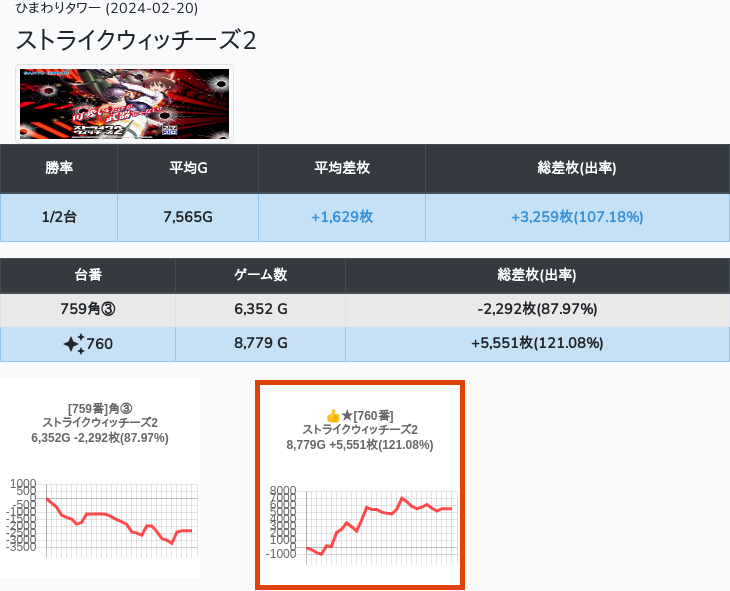Viewport: 730px width, 591px height.
Task: Click the 平均差枚 column header
Action: tap(342, 168)
